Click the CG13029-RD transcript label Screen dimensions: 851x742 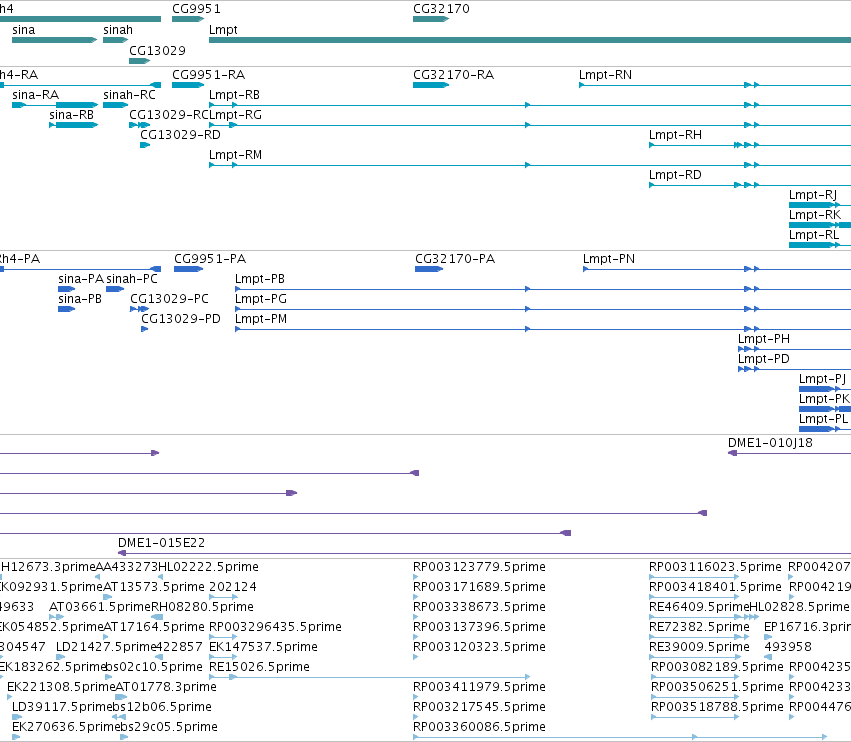(x=180, y=135)
